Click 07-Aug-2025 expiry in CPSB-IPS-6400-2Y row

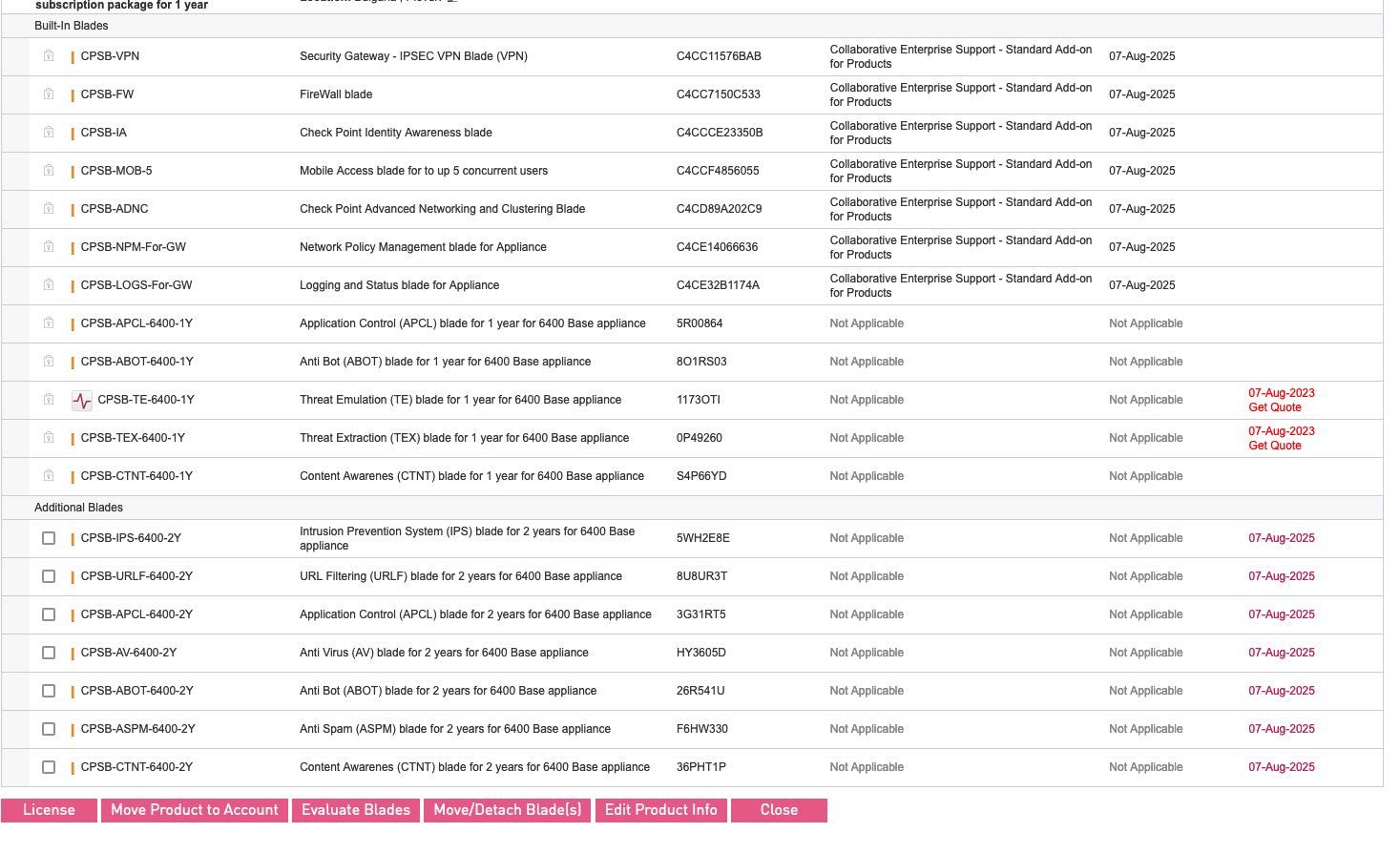(x=1282, y=538)
